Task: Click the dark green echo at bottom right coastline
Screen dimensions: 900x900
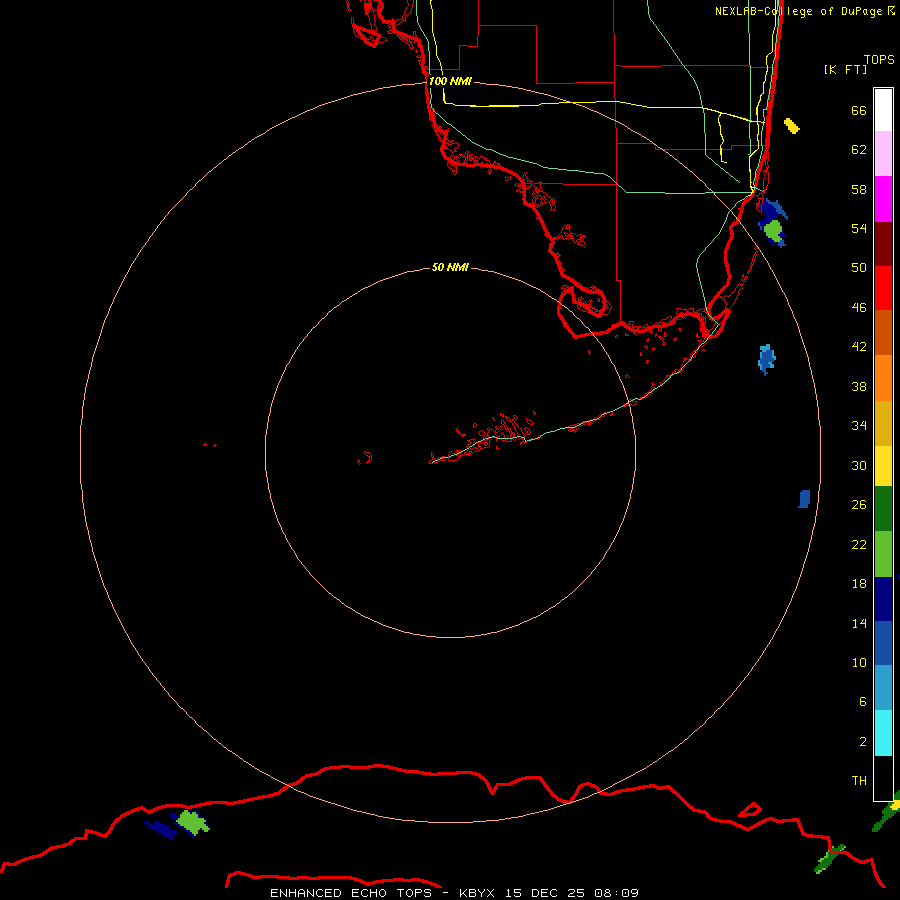Action: (829, 859)
